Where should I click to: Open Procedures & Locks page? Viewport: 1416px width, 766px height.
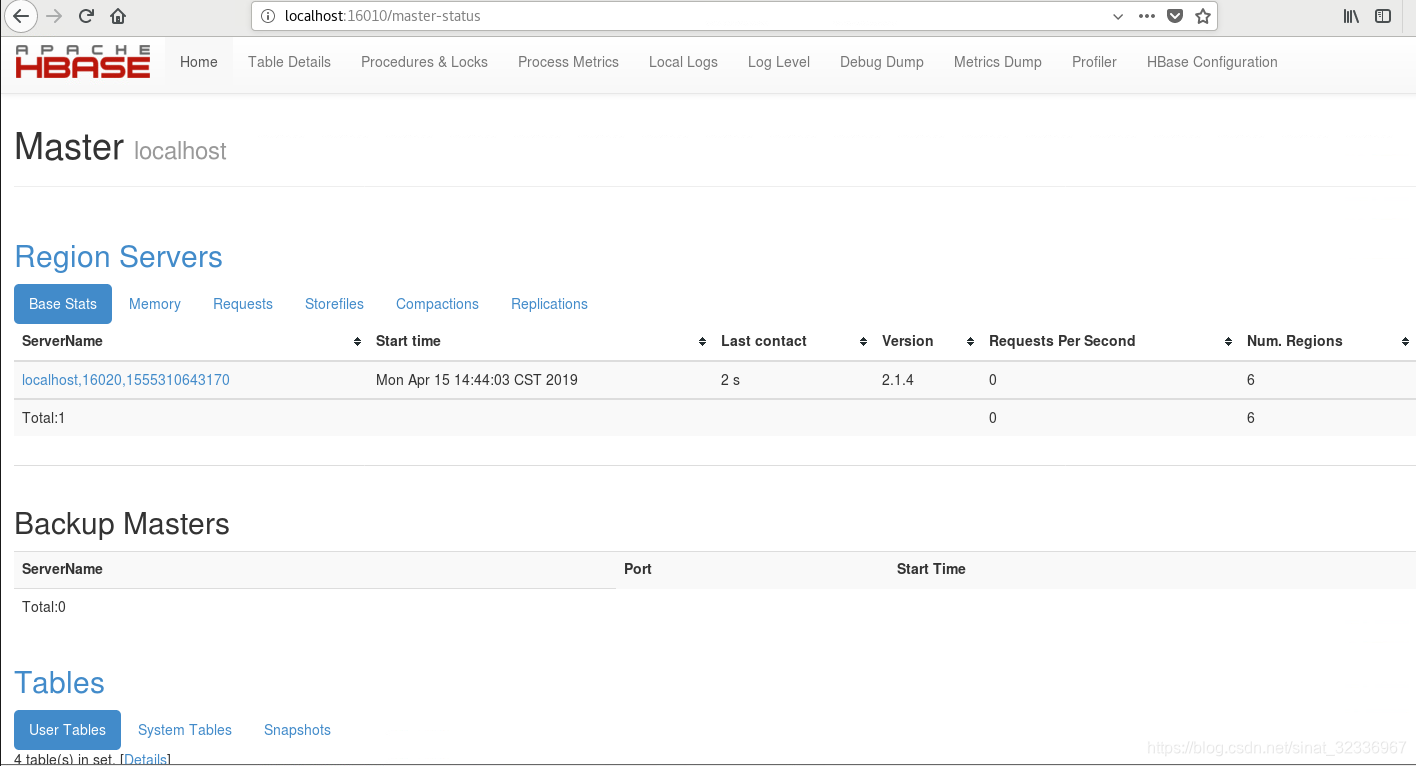click(424, 62)
